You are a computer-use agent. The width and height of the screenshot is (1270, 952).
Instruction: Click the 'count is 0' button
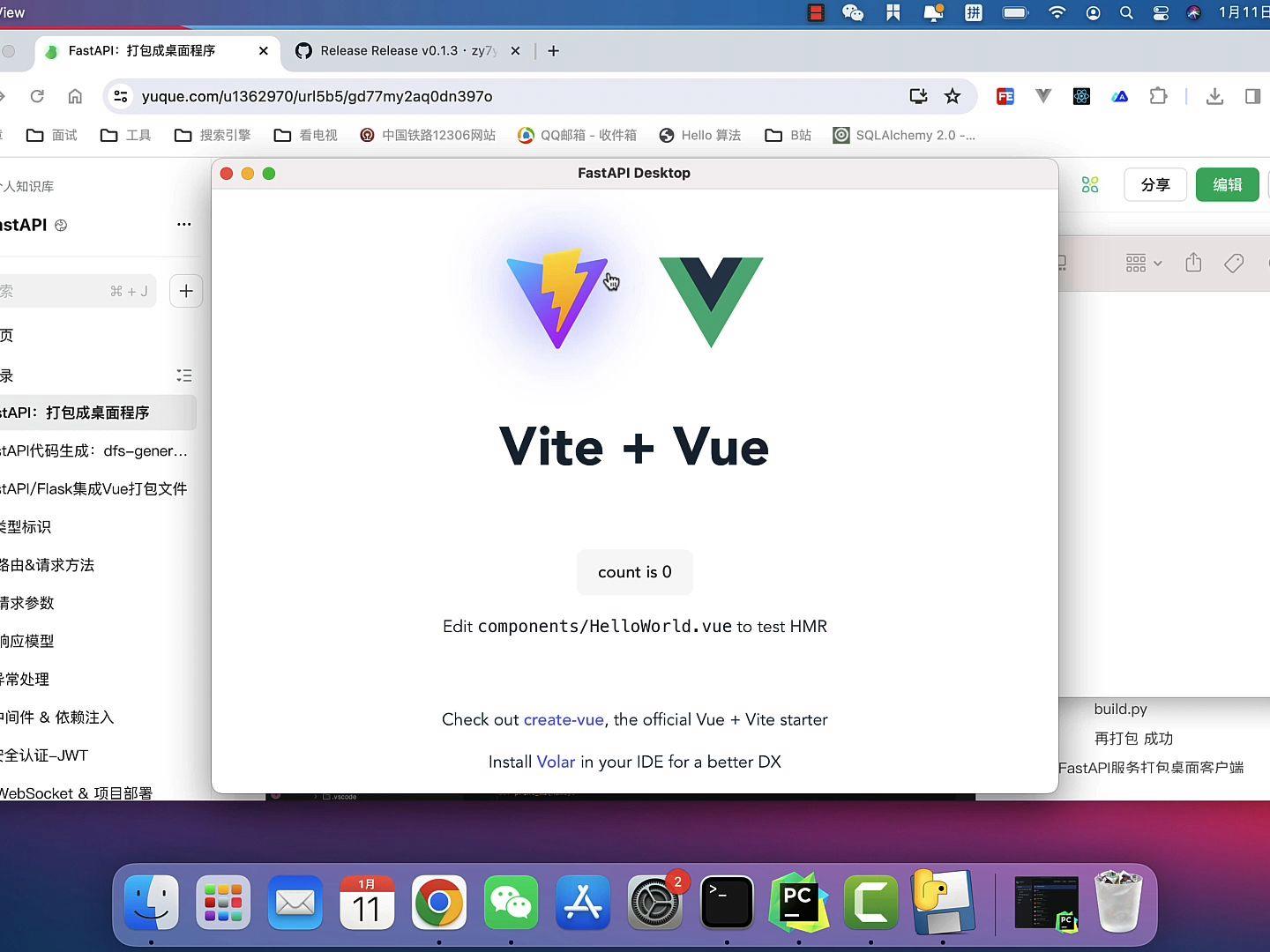point(635,572)
